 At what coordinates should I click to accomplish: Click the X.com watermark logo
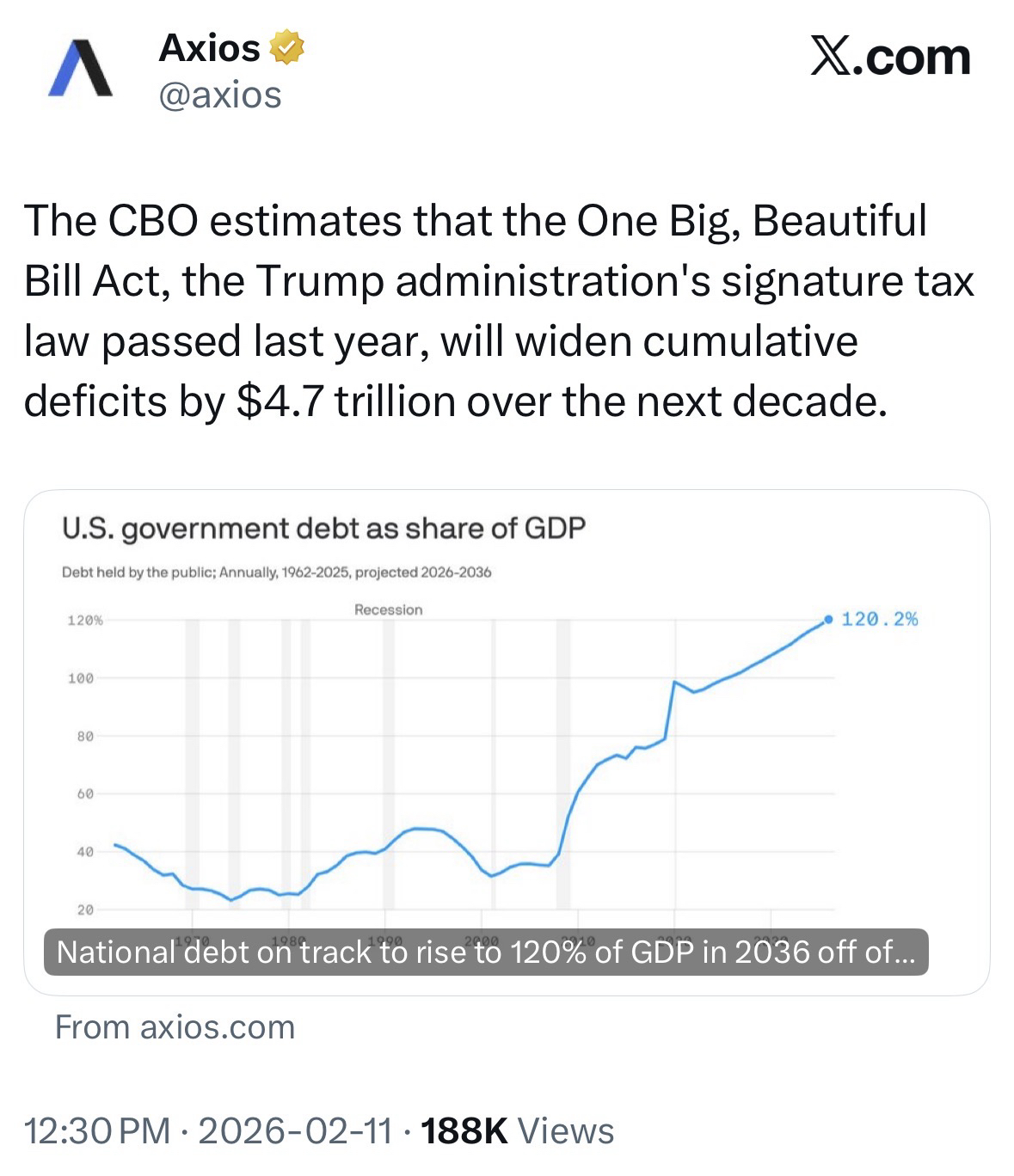coord(890,58)
